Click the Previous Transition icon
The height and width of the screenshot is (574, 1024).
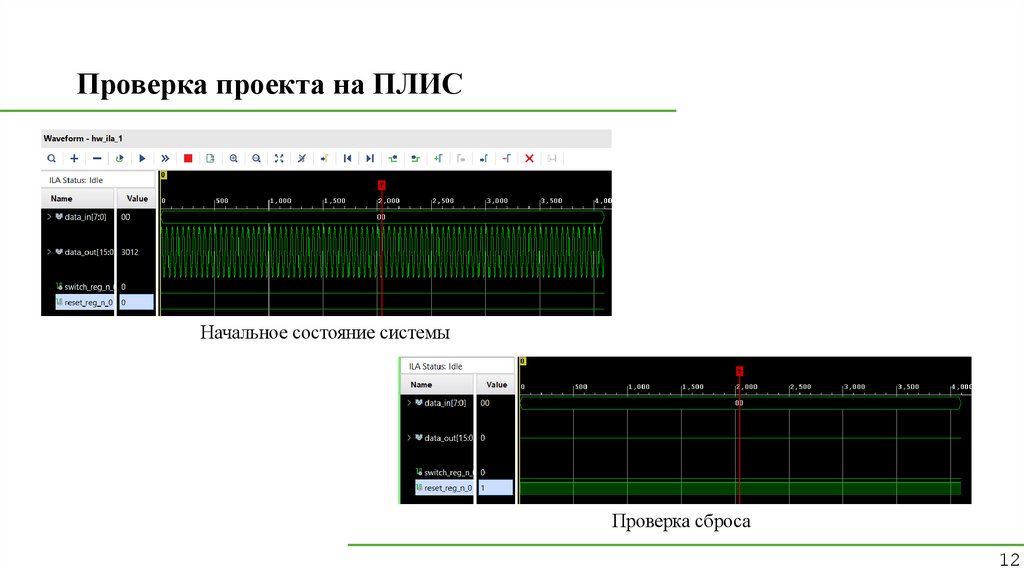coord(392,158)
